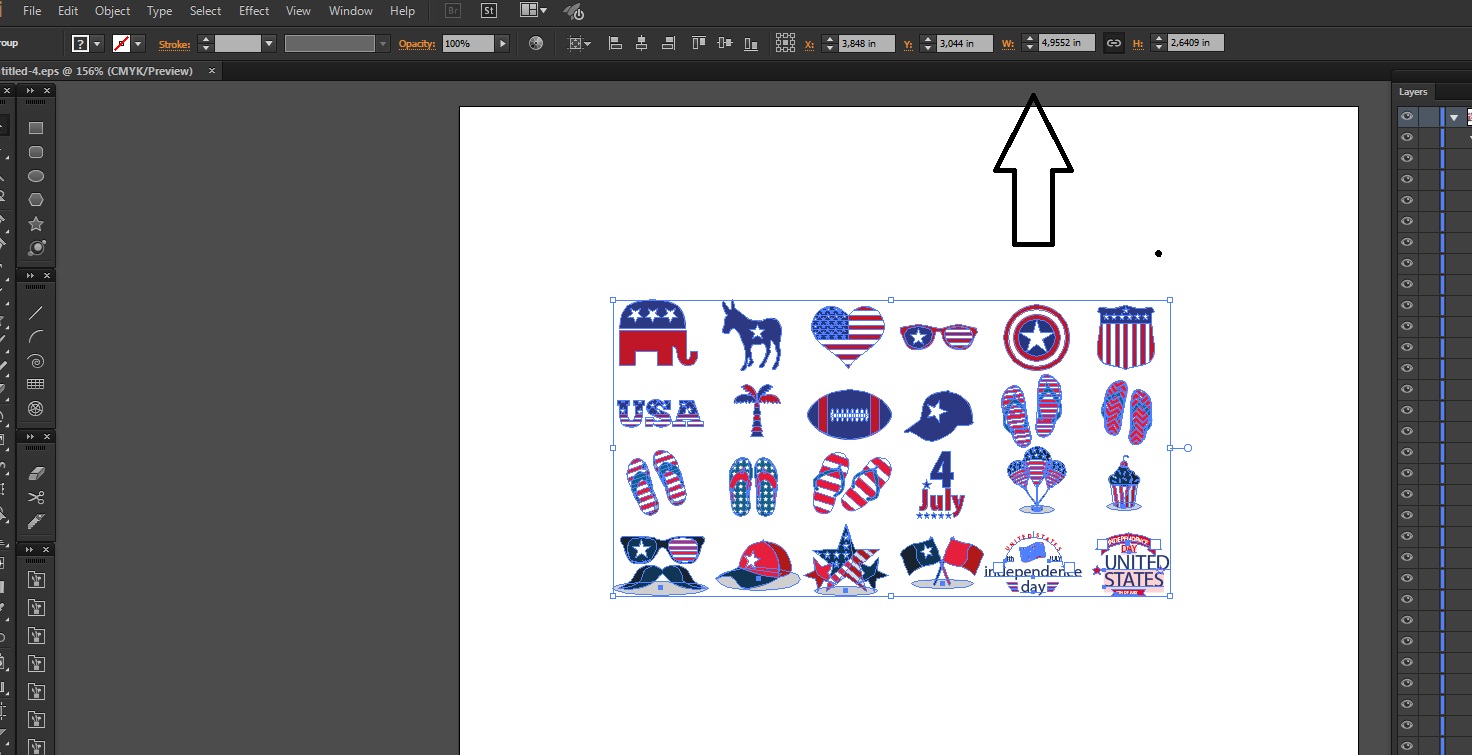Open the File menu
This screenshot has height=755, width=1472.
pyautogui.click(x=32, y=11)
